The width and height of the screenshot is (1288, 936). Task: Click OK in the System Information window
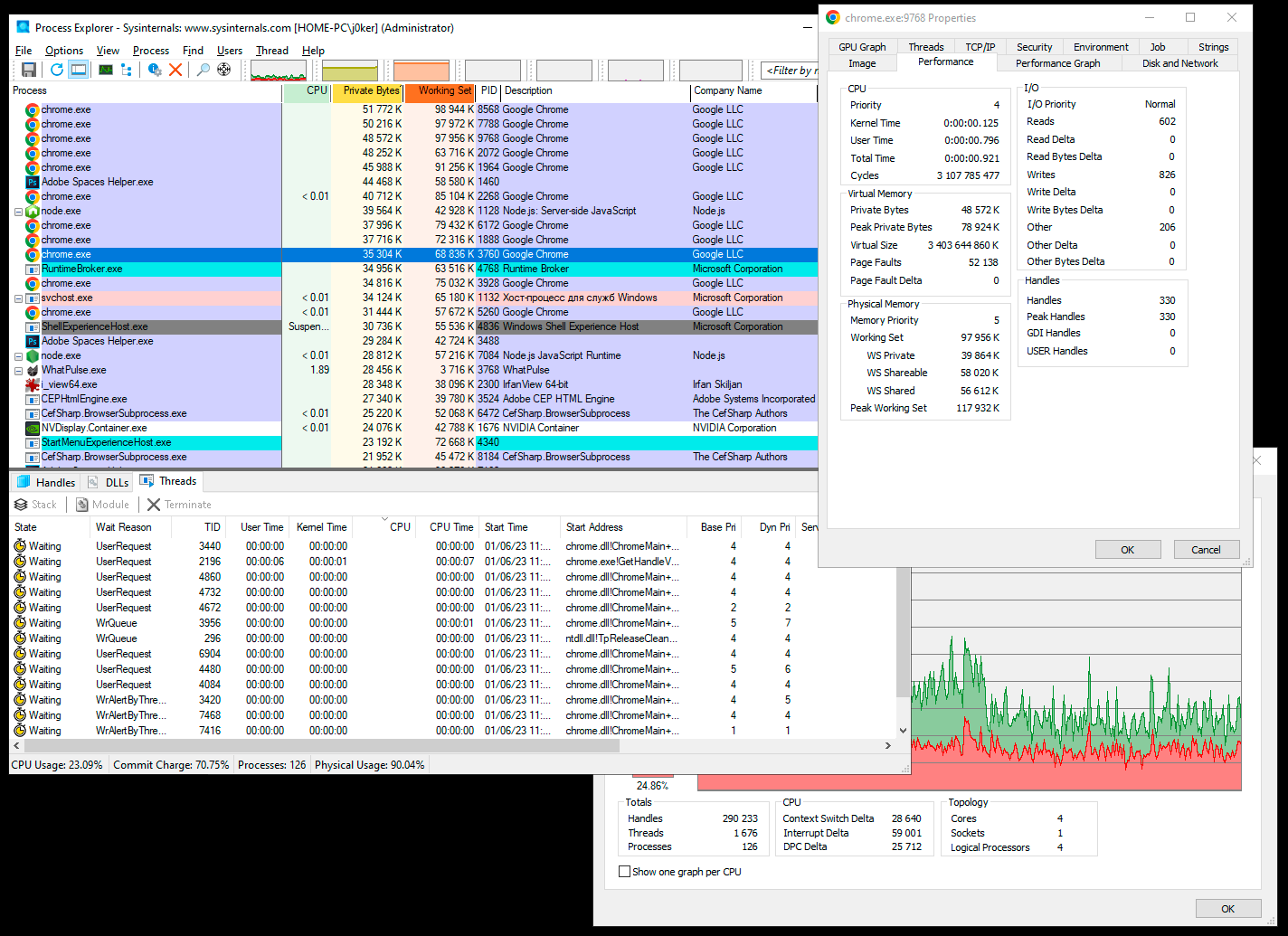(1228, 909)
